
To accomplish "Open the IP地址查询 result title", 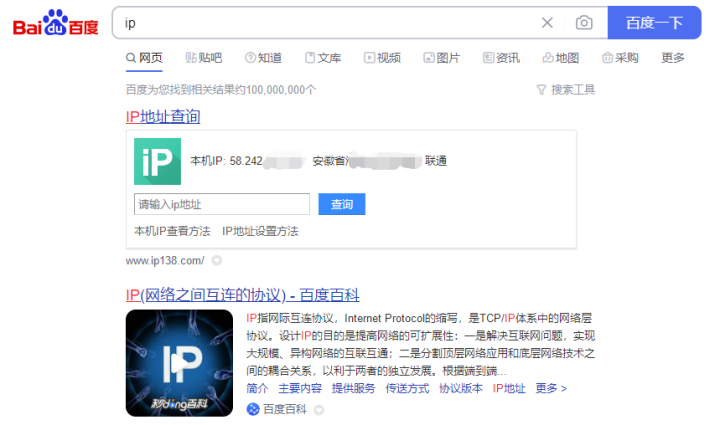I will click(x=163, y=117).
